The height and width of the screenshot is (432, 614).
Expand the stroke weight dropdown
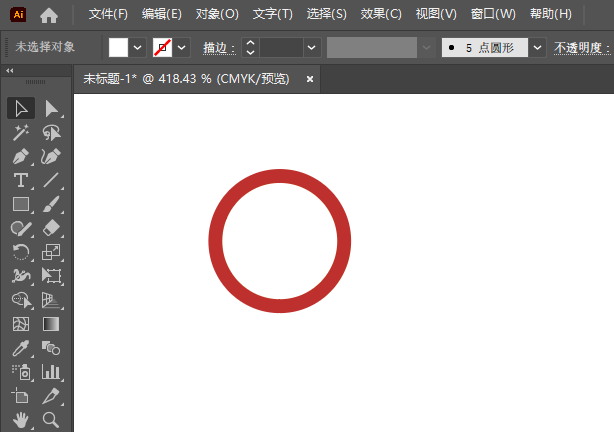click(x=312, y=48)
